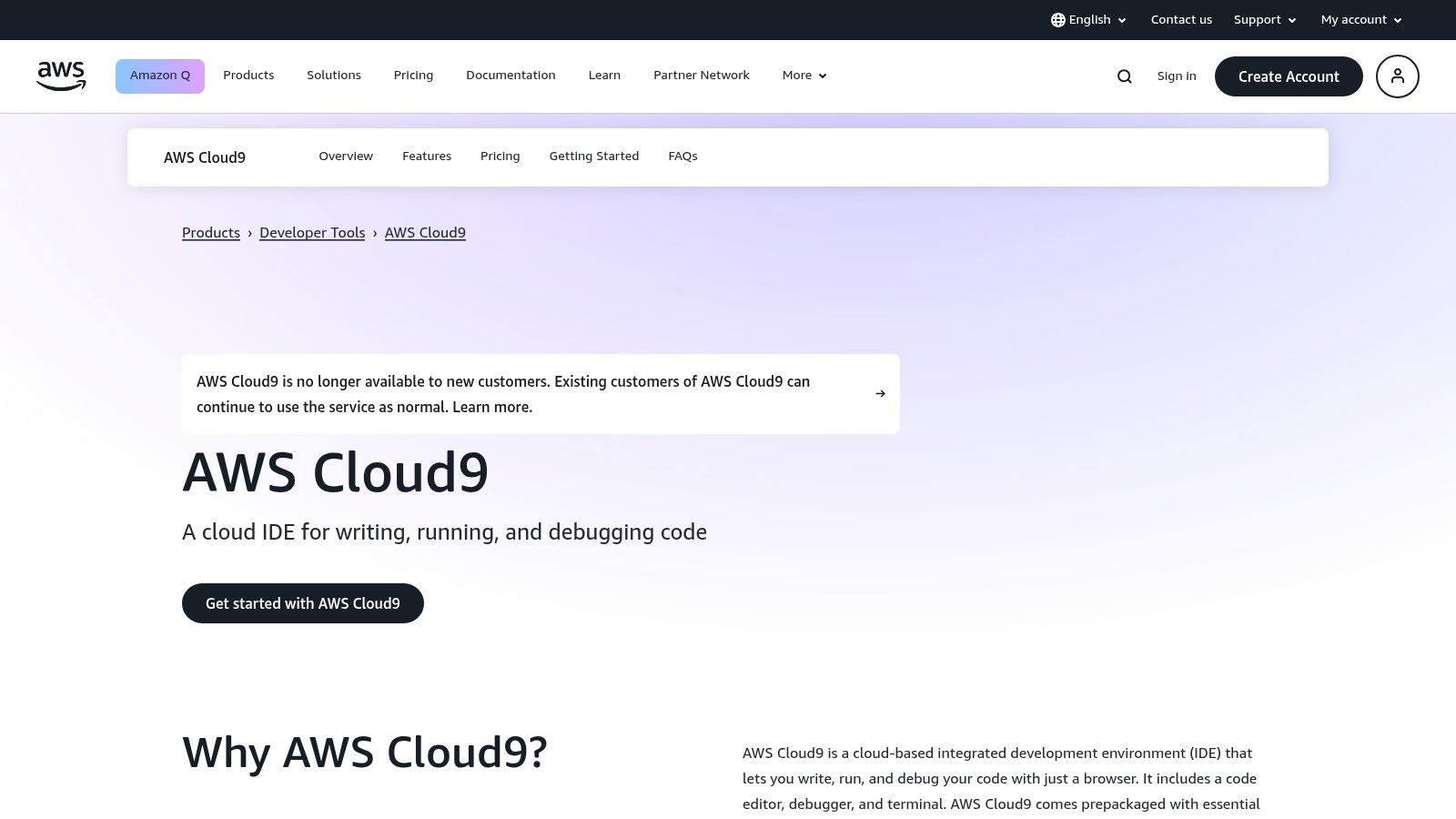Open the Products menu
The image size is (1456, 819).
(248, 76)
